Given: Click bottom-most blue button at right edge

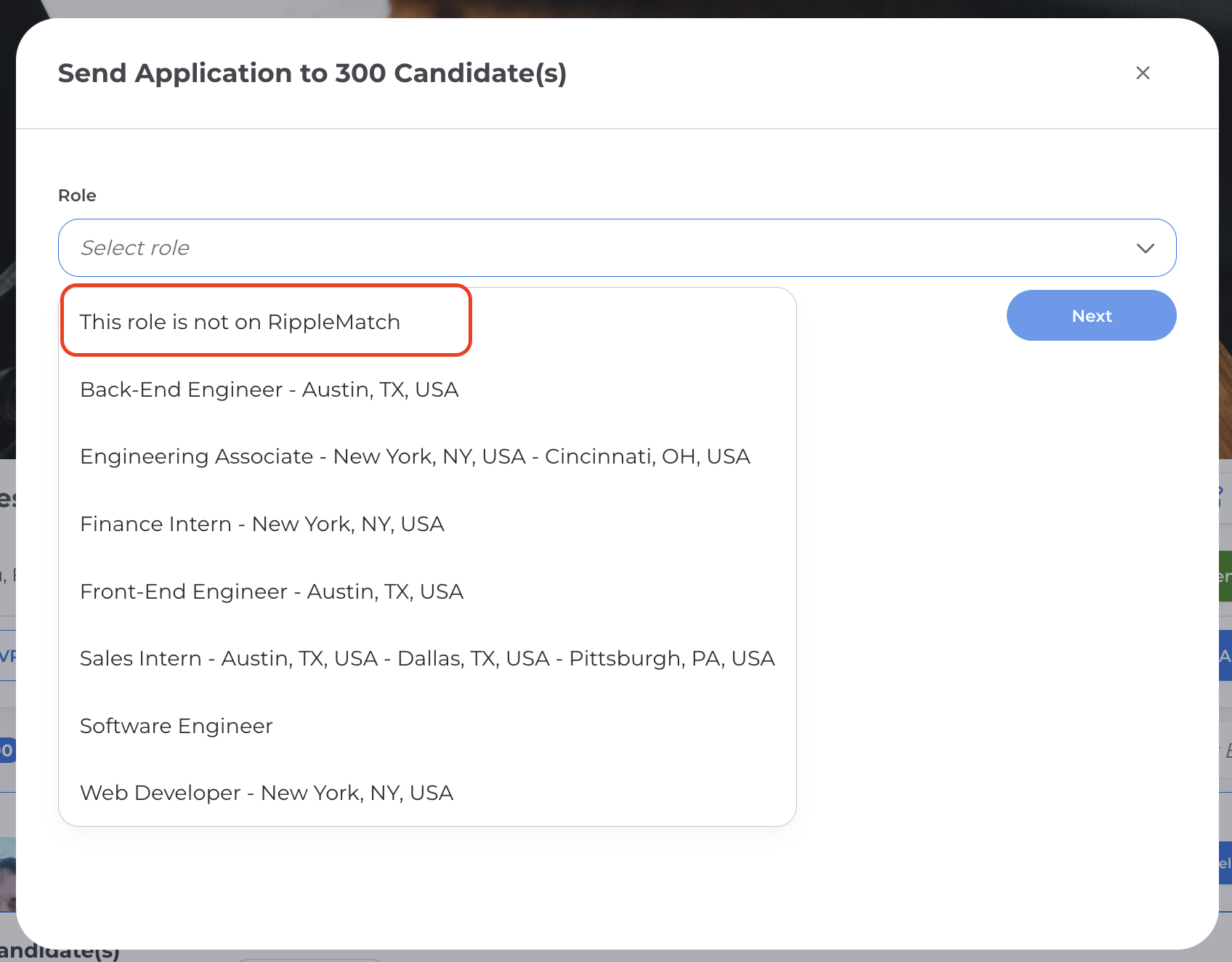Looking at the screenshot, I should coord(1225,862).
